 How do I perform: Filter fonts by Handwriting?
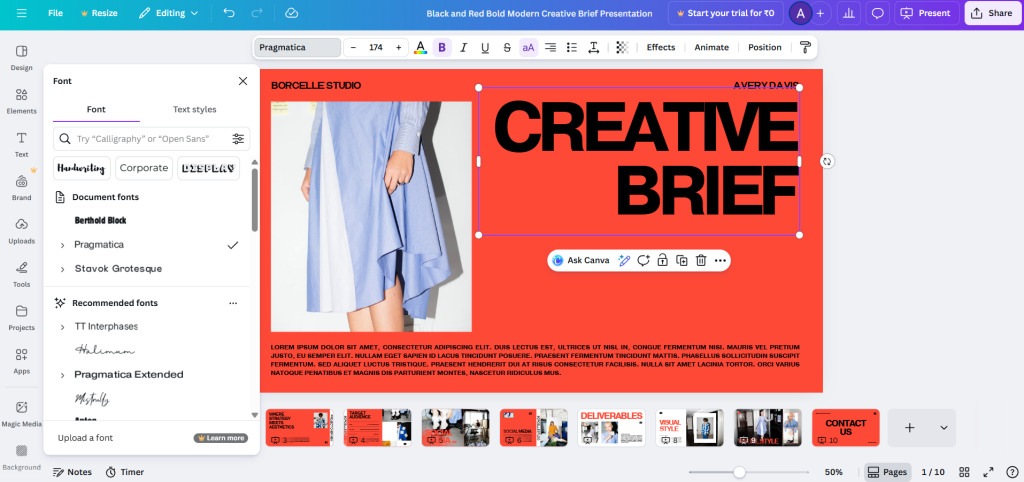tap(82, 168)
